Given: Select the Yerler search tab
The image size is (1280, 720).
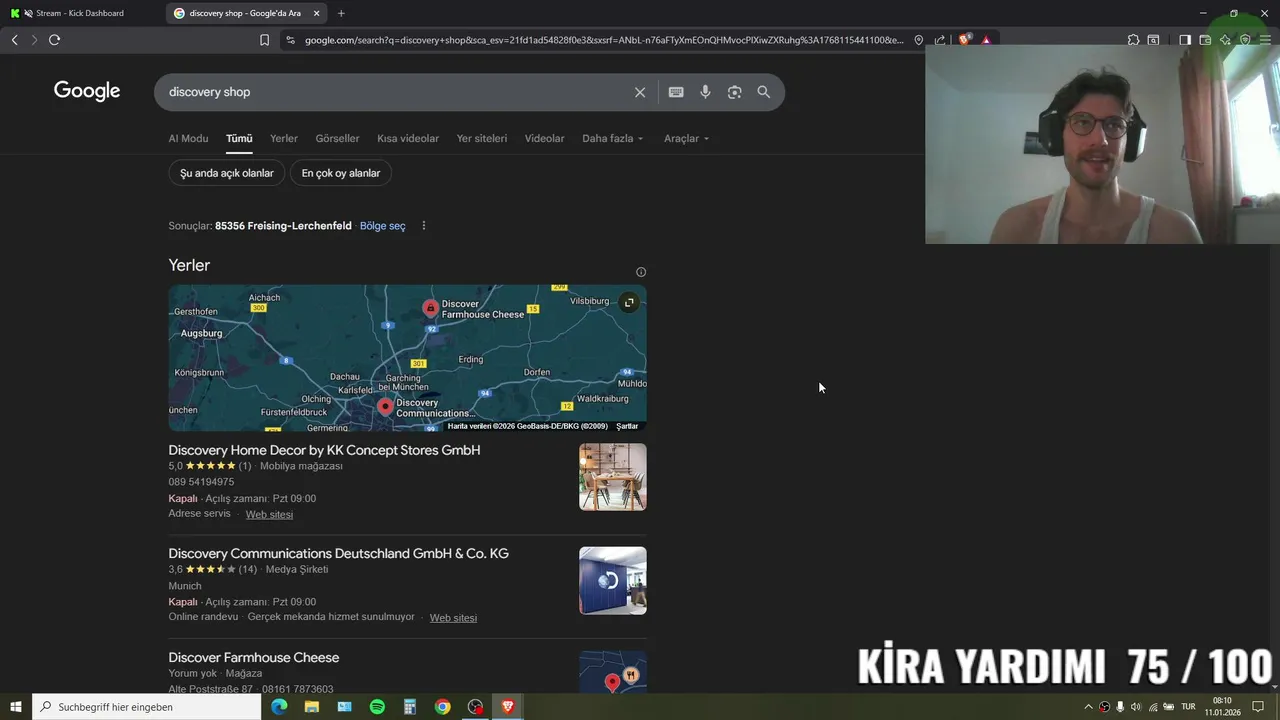Looking at the screenshot, I should (x=284, y=139).
